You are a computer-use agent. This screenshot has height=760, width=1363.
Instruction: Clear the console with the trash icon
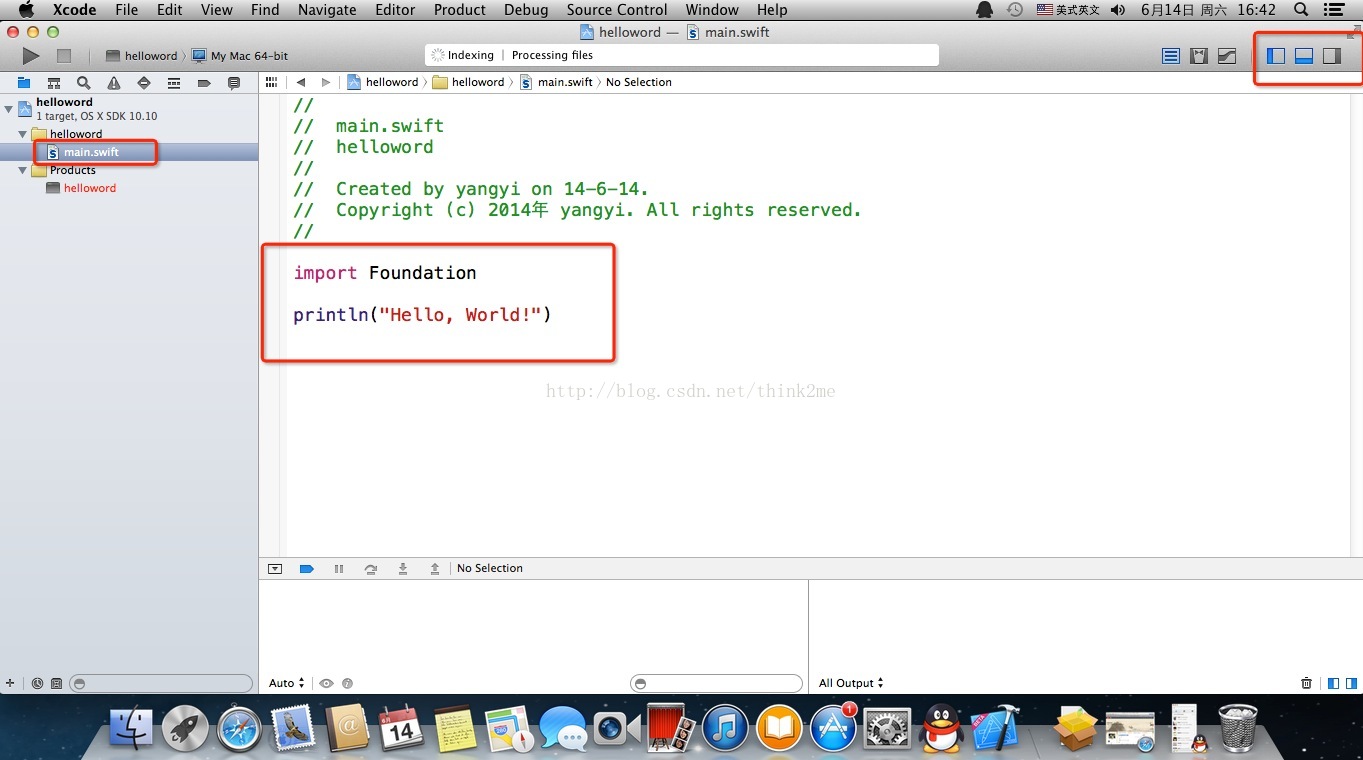tap(1306, 683)
